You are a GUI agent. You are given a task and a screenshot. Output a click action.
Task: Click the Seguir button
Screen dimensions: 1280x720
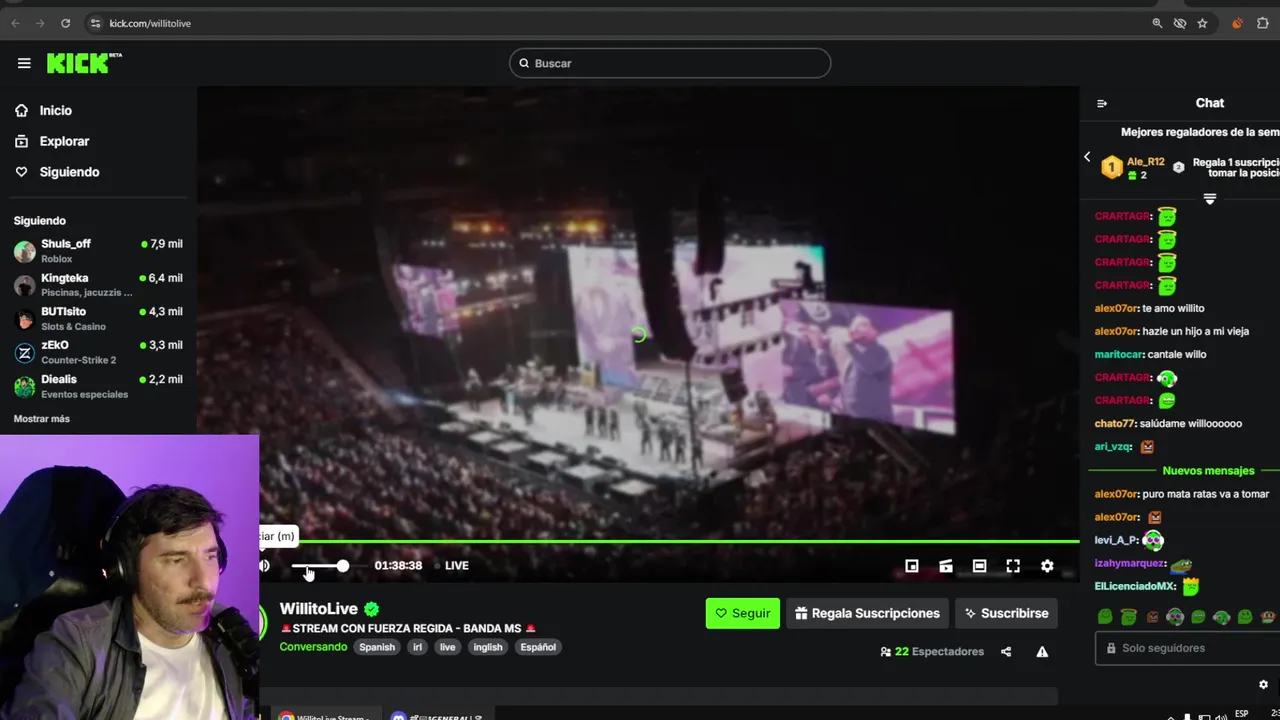click(x=742, y=613)
